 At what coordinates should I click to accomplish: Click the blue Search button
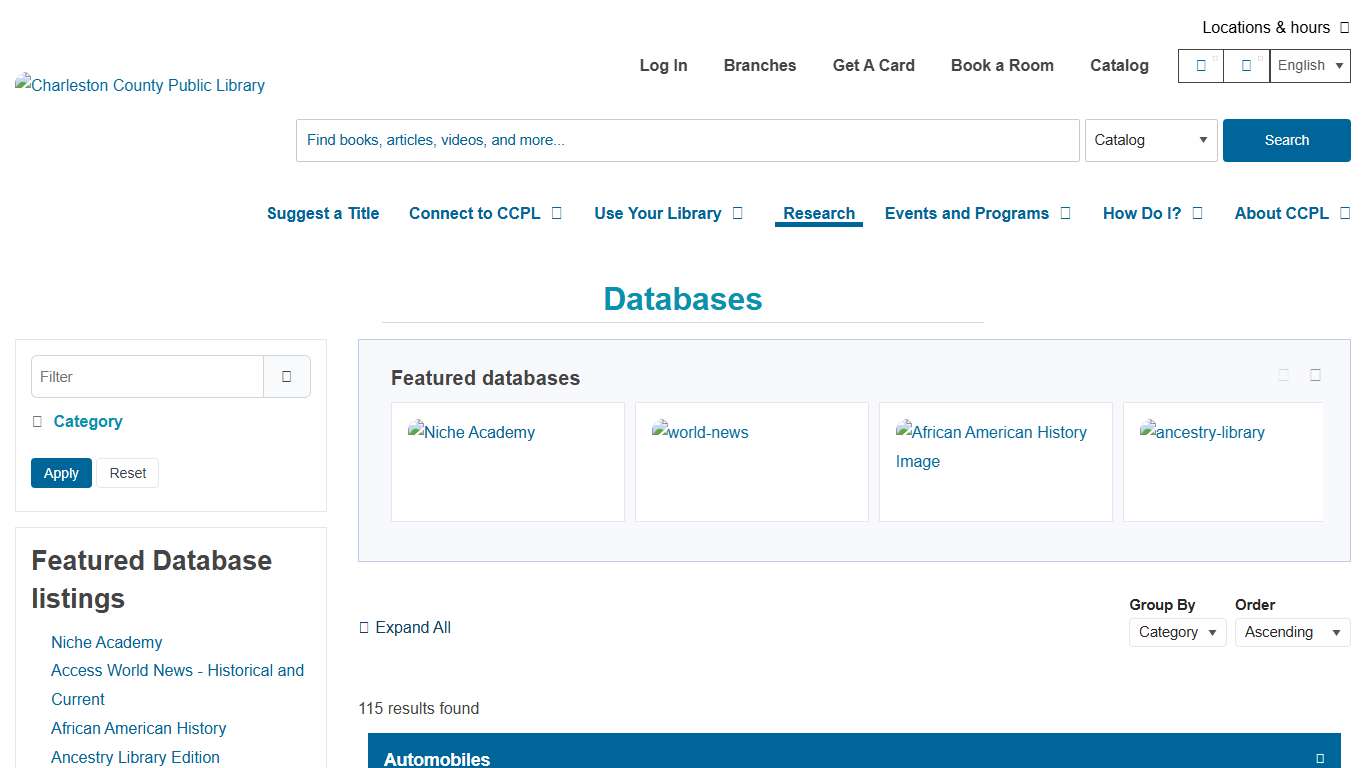(1286, 140)
